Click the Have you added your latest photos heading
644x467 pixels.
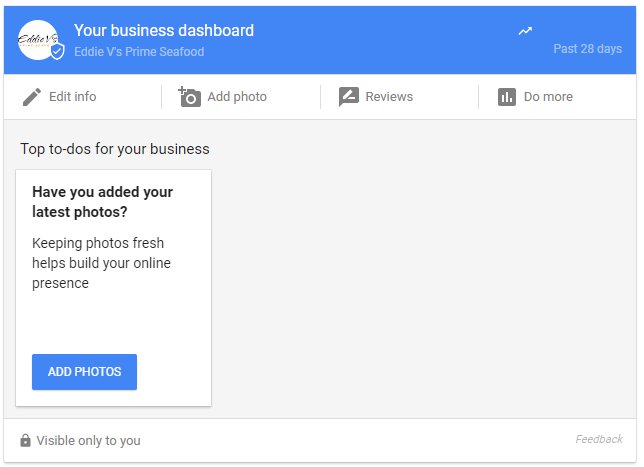[103, 202]
